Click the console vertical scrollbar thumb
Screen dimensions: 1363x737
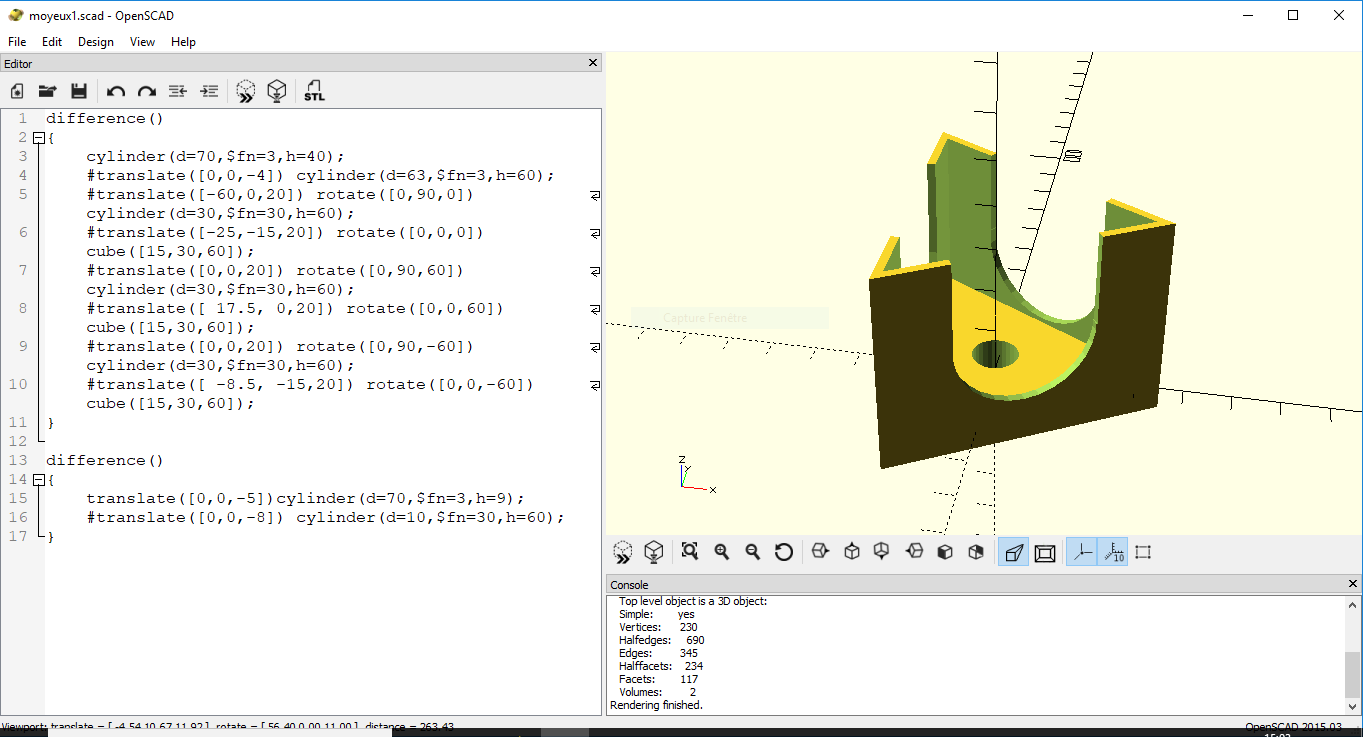pos(1352,673)
